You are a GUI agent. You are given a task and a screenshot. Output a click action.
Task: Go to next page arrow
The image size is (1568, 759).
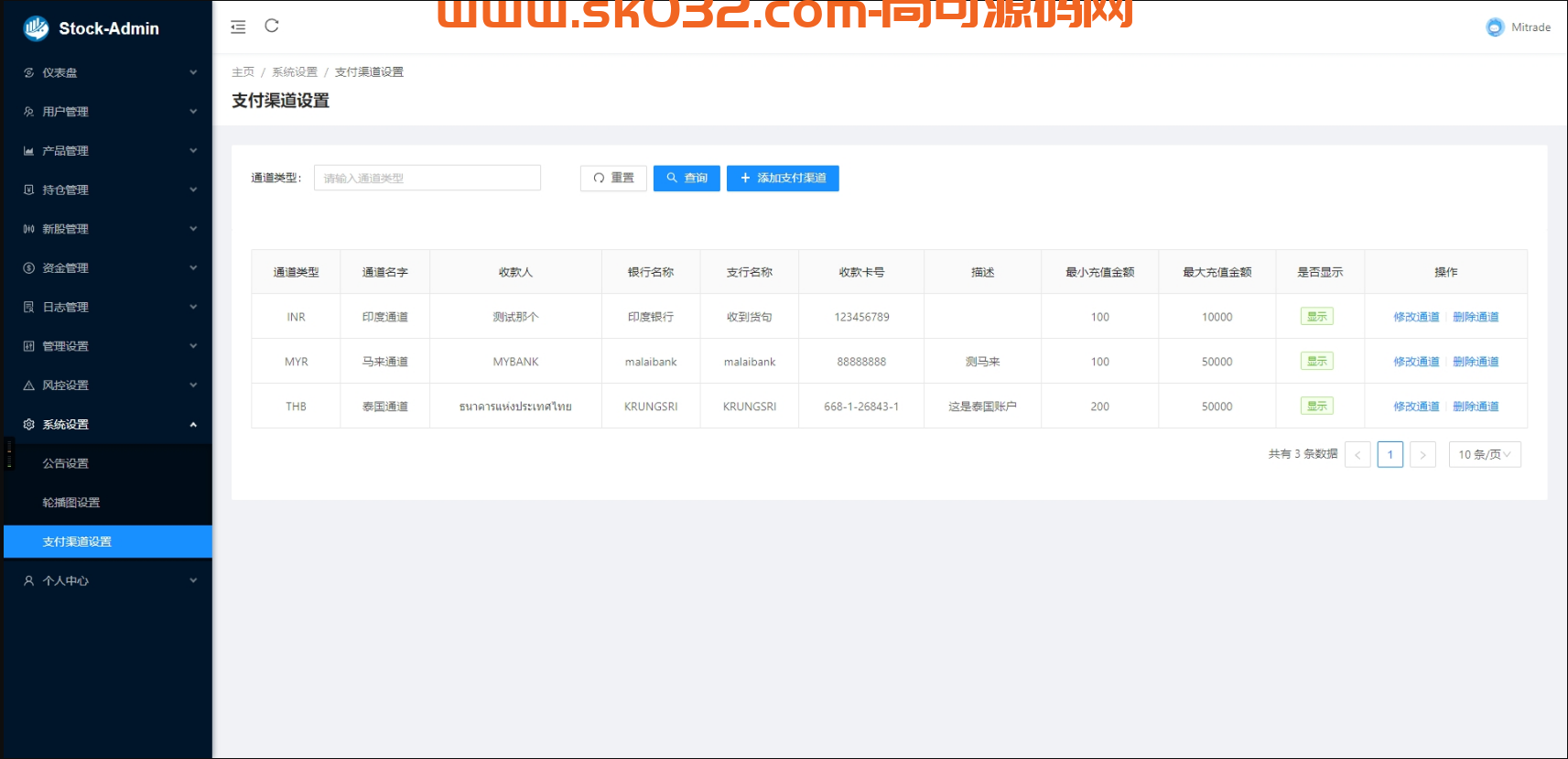pos(1422,455)
